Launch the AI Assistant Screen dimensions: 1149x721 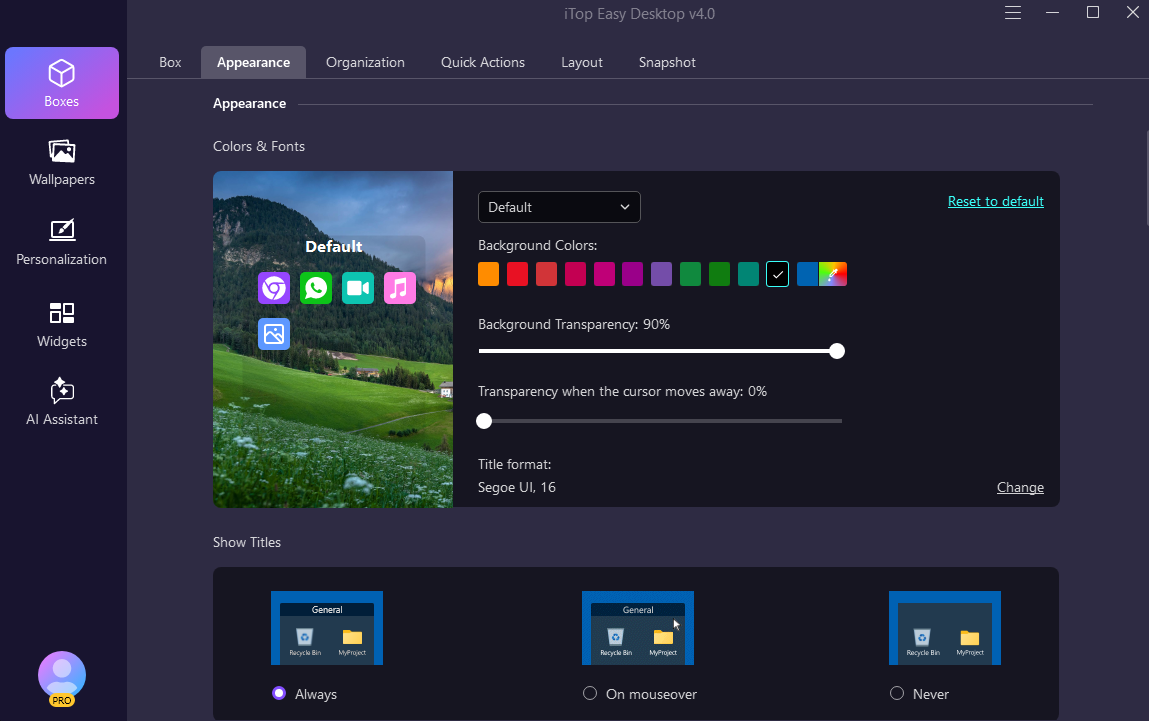pyautogui.click(x=62, y=402)
